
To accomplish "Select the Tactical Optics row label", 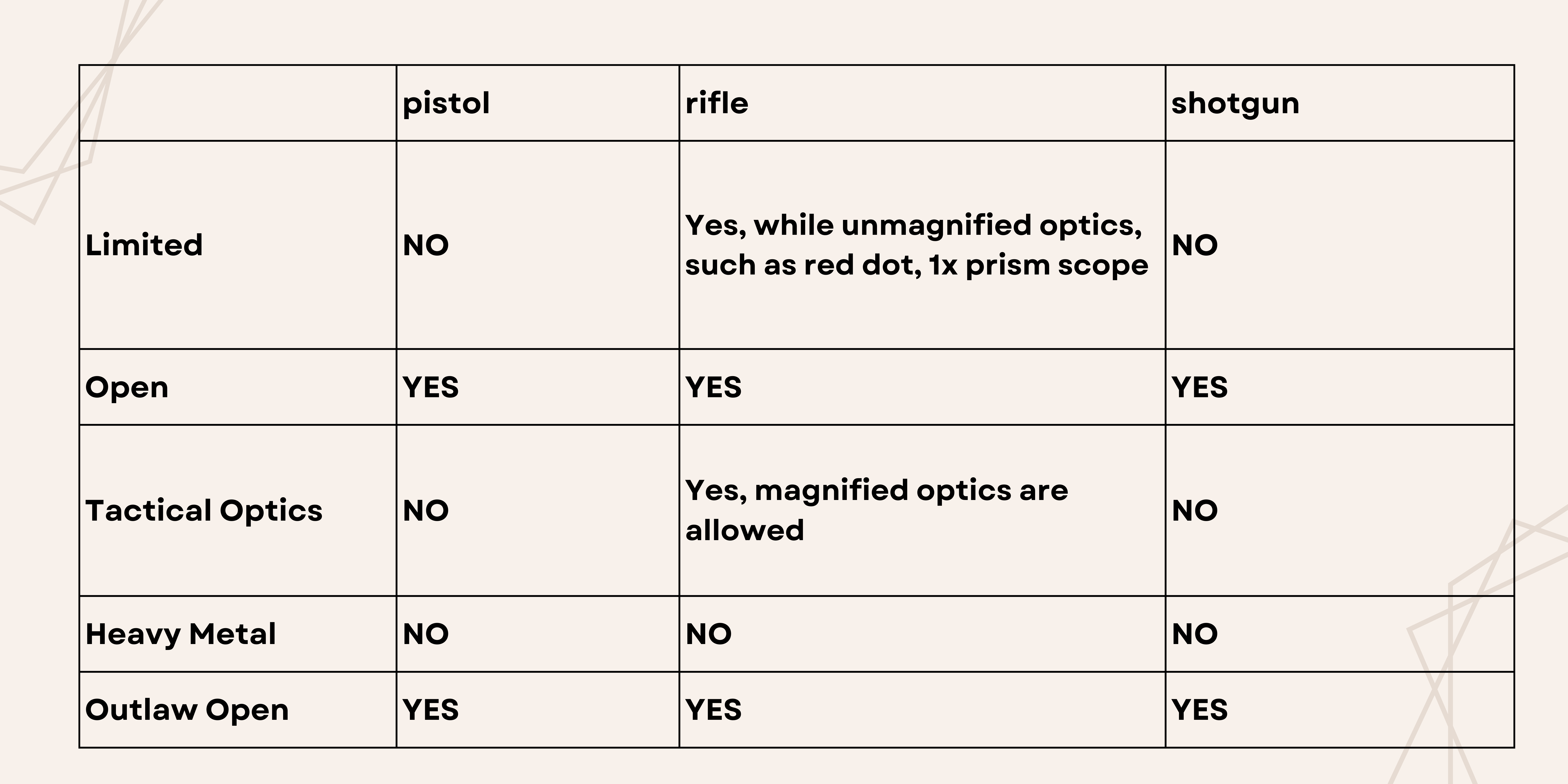I will click(204, 511).
